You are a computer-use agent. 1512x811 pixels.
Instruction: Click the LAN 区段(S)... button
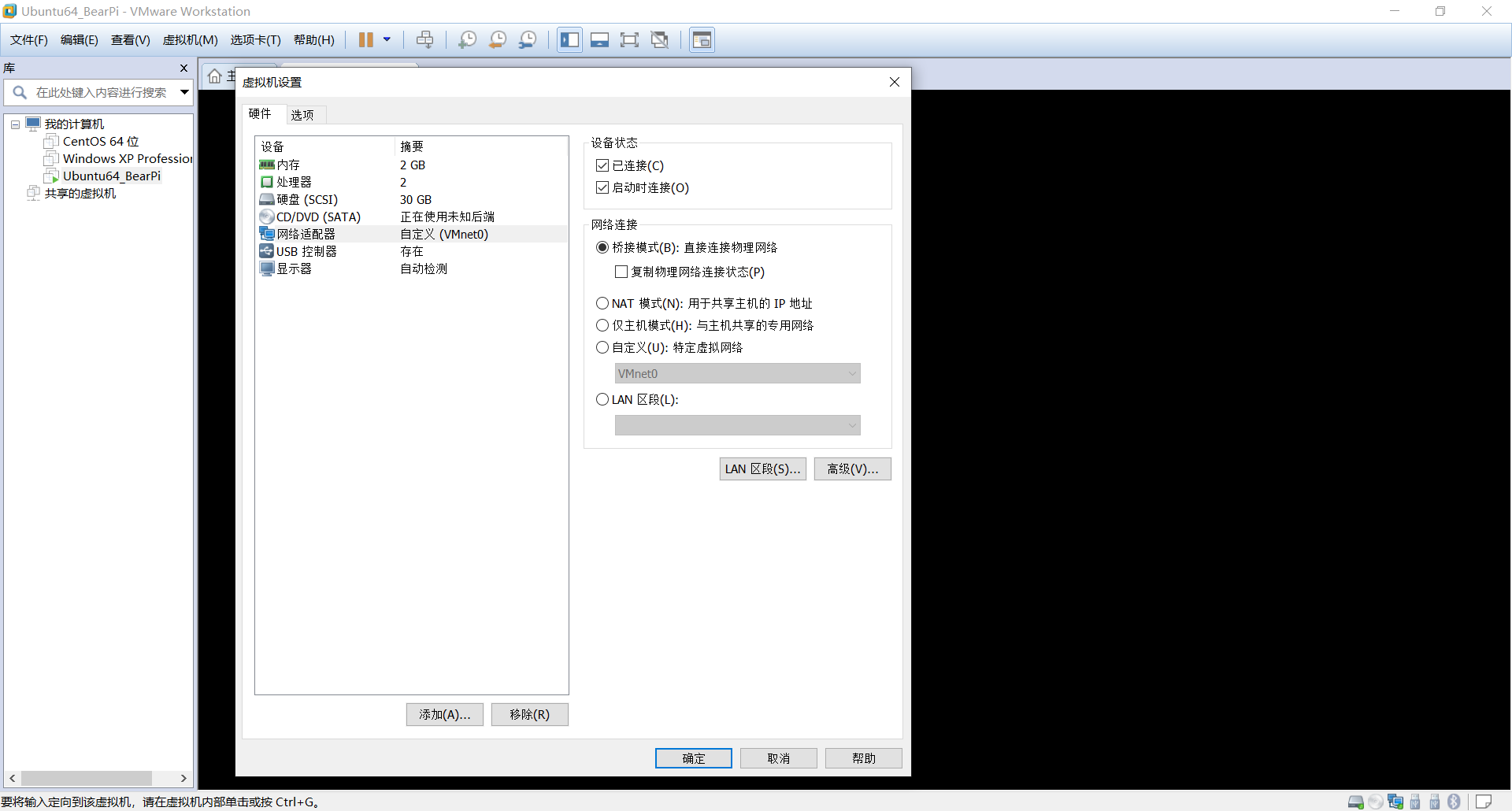[763, 468]
